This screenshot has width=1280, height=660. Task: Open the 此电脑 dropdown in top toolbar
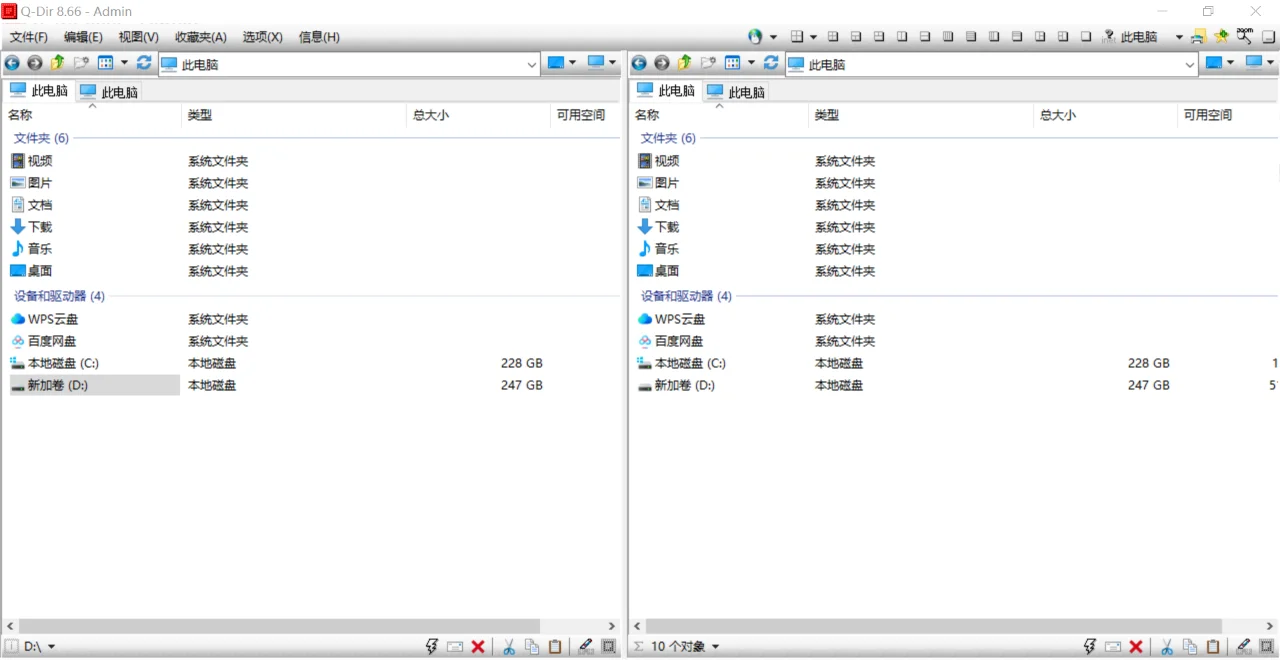click(x=1179, y=37)
